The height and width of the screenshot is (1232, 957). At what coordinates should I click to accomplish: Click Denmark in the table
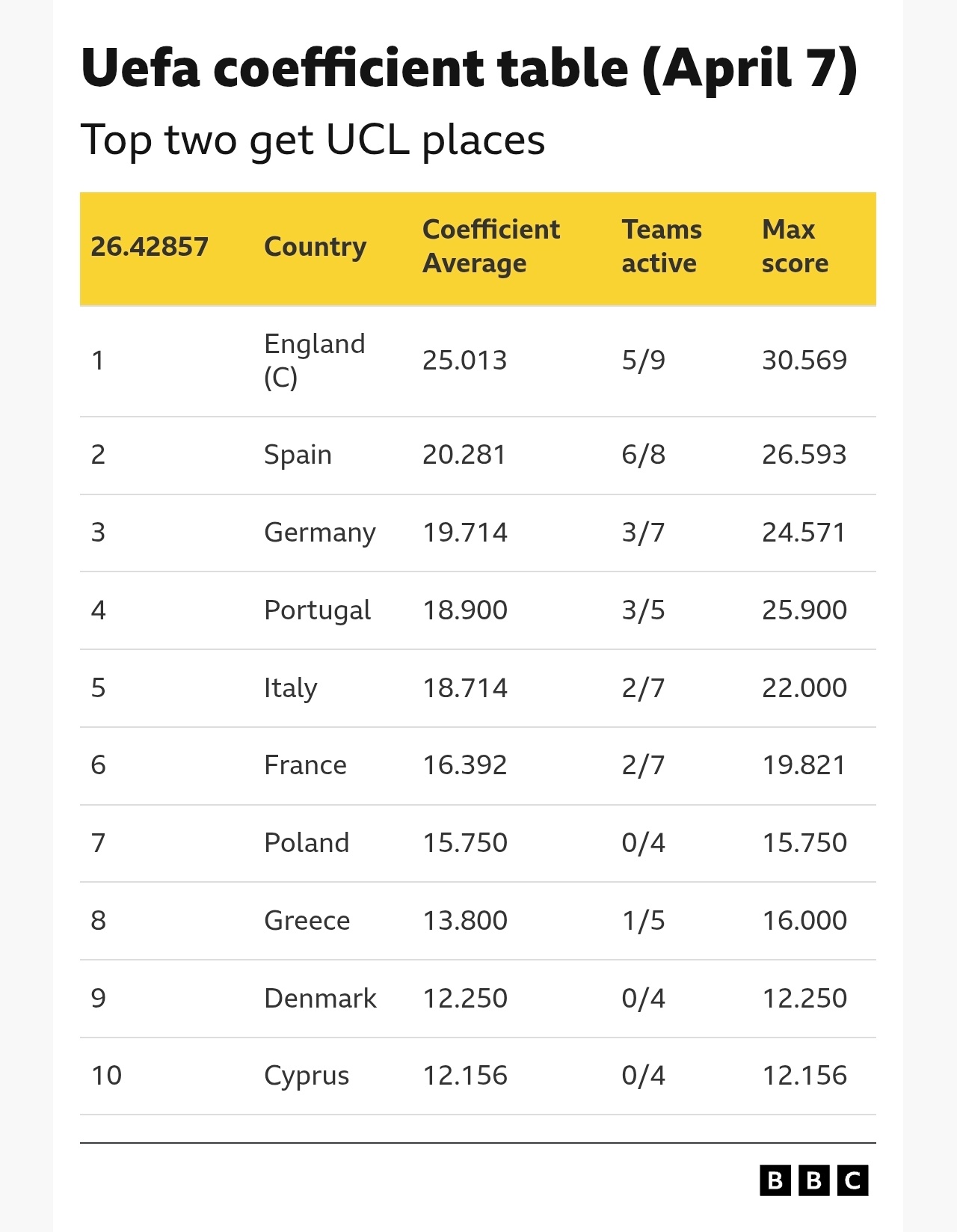point(320,999)
